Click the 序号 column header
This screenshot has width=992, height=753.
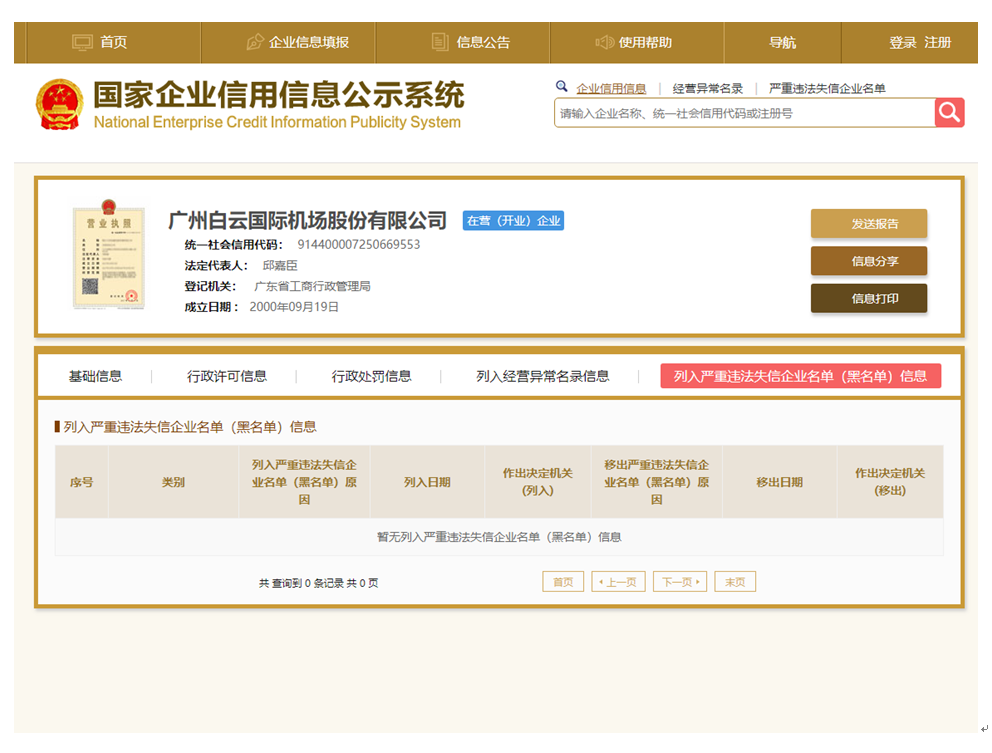pos(82,482)
